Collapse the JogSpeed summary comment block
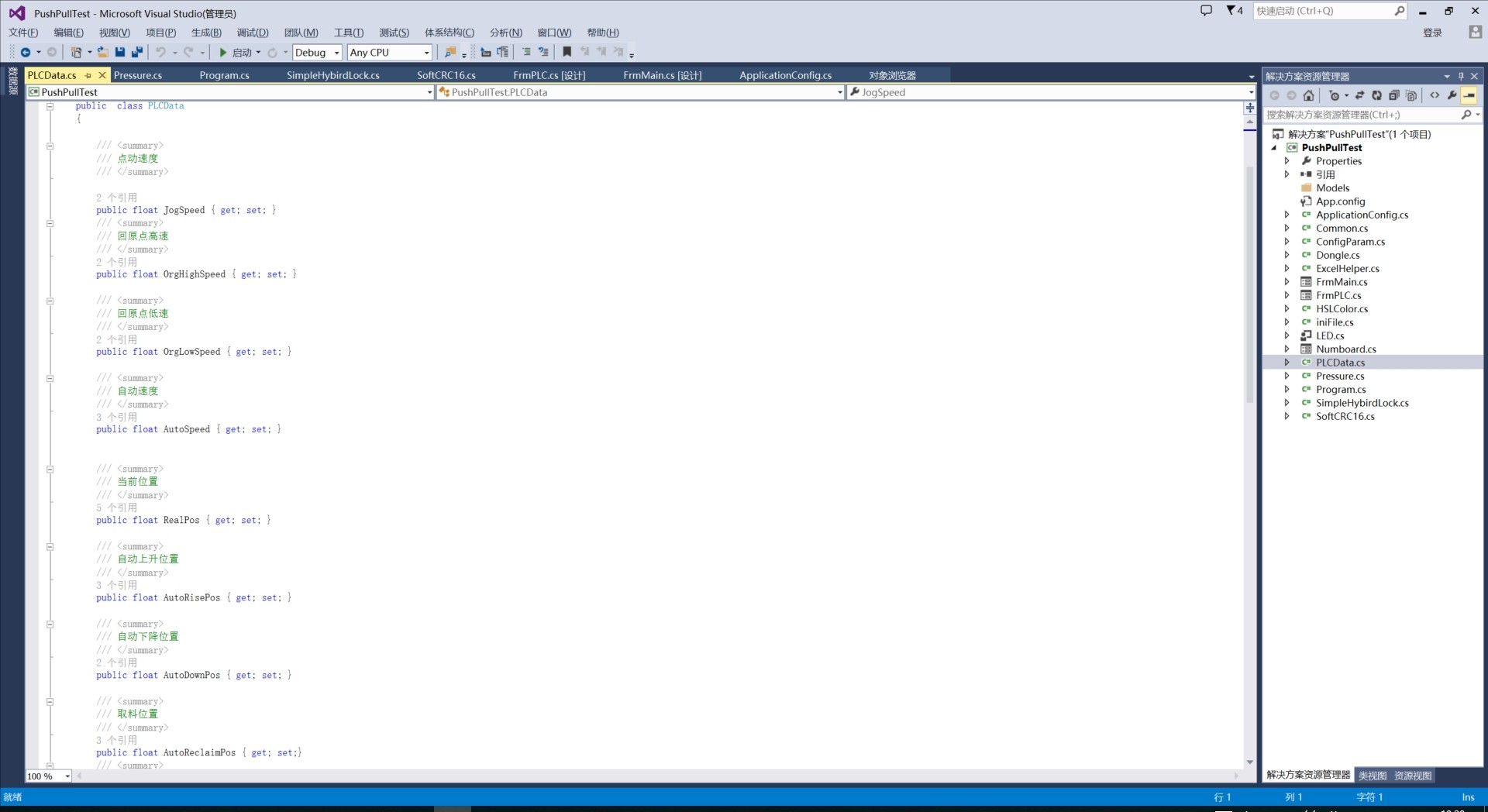This screenshot has width=1488, height=812. pyautogui.click(x=50, y=146)
